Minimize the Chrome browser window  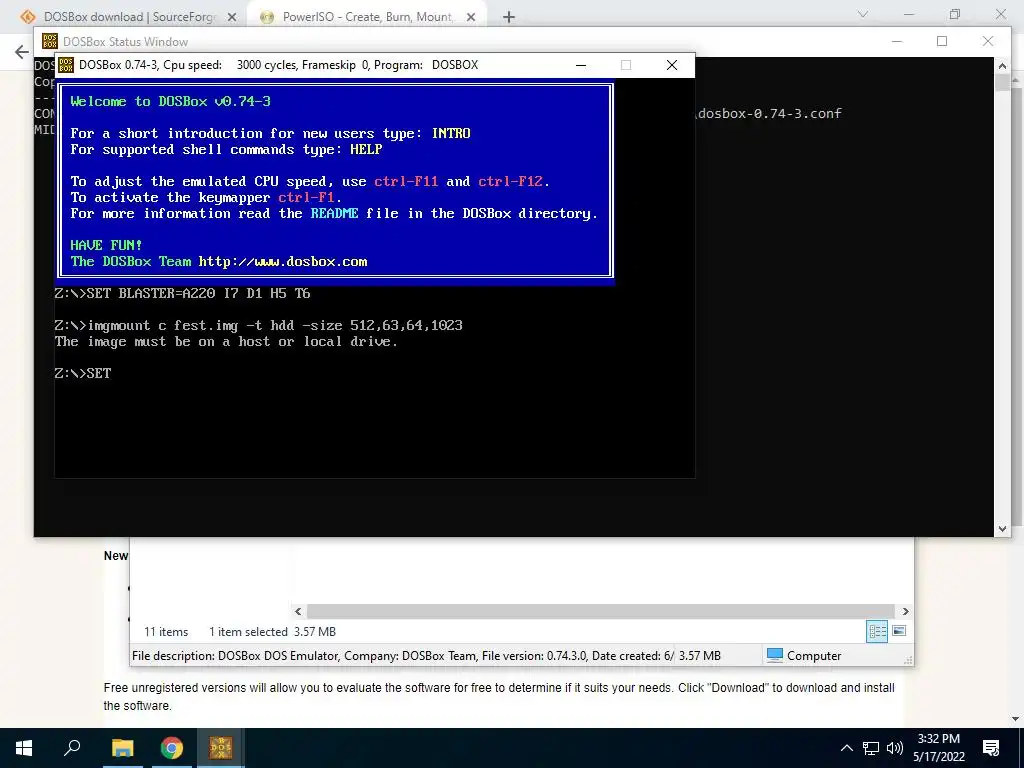(x=909, y=14)
